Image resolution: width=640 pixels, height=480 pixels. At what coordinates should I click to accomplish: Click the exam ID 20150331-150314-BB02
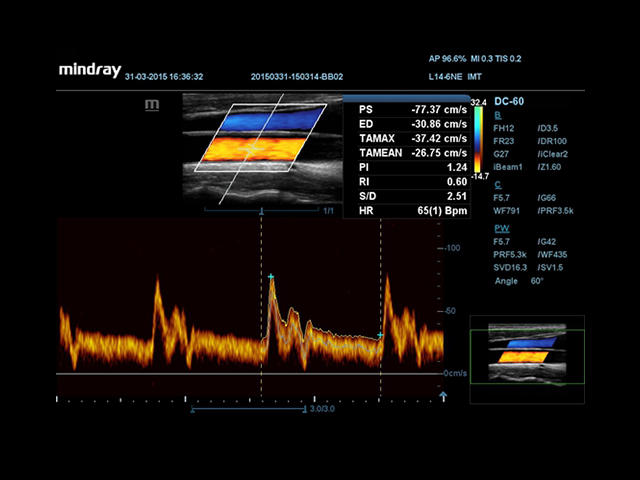tap(297, 77)
